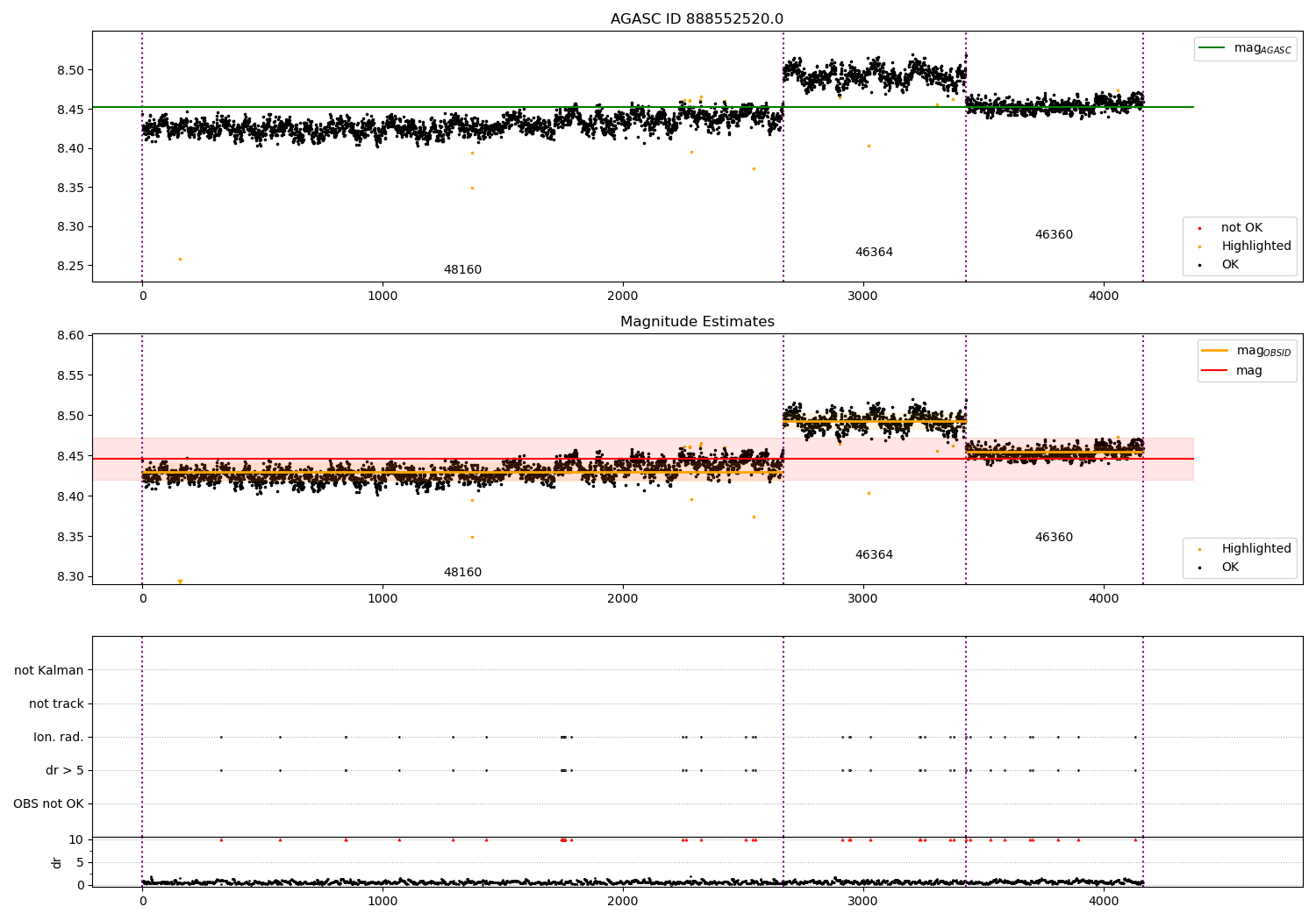Click the 46360 label in Magnitude Estimates plot

1054,538
